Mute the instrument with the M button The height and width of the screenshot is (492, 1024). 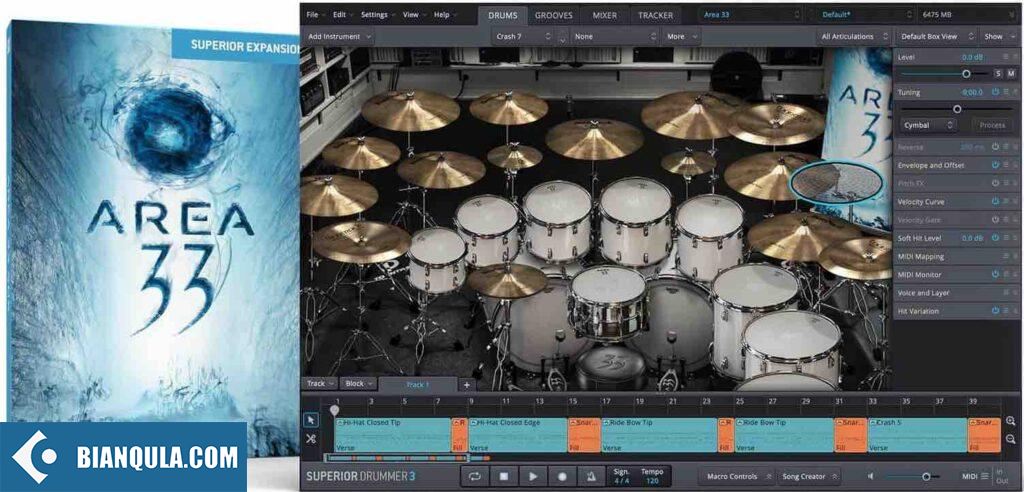[1011, 74]
